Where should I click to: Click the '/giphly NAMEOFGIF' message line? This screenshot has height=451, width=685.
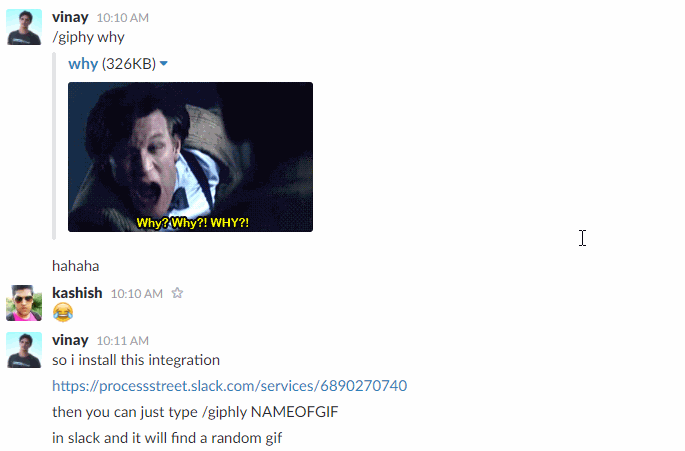pos(195,412)
